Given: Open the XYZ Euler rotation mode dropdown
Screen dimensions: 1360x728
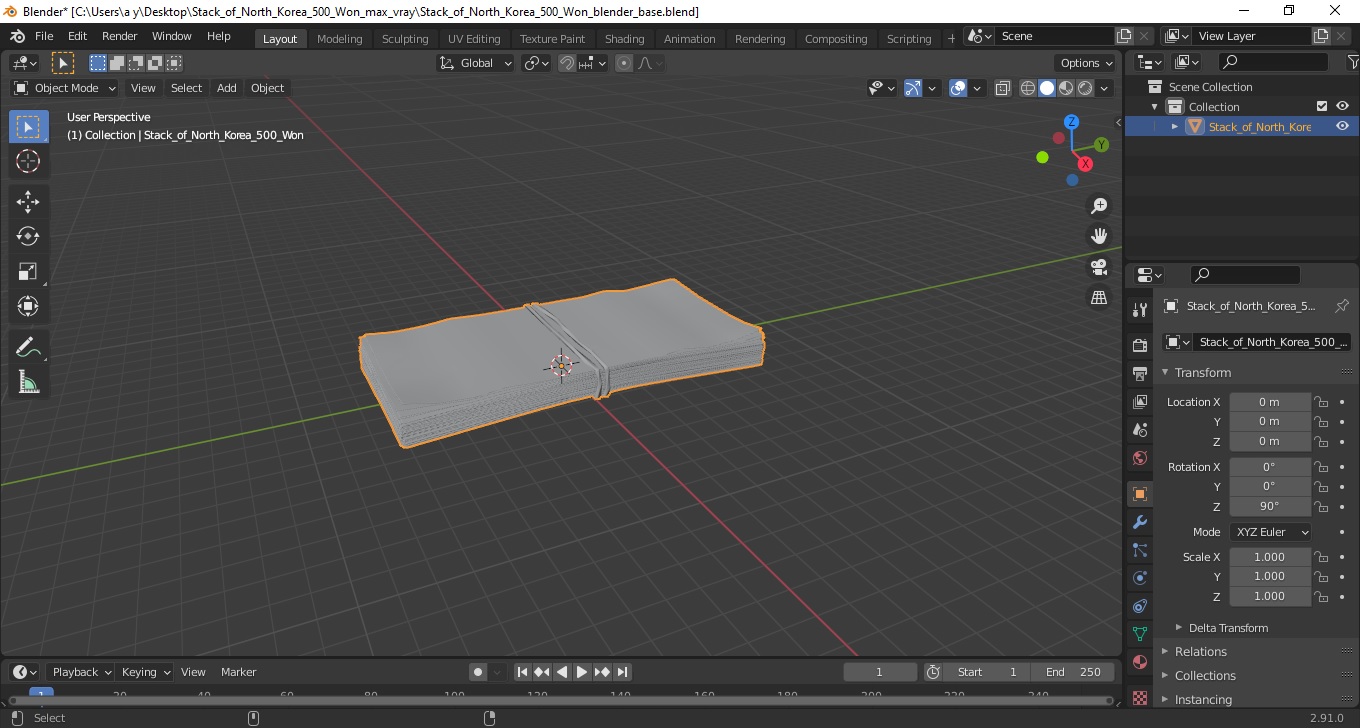Looking at the screenshot, I should tap(1270, 532).
